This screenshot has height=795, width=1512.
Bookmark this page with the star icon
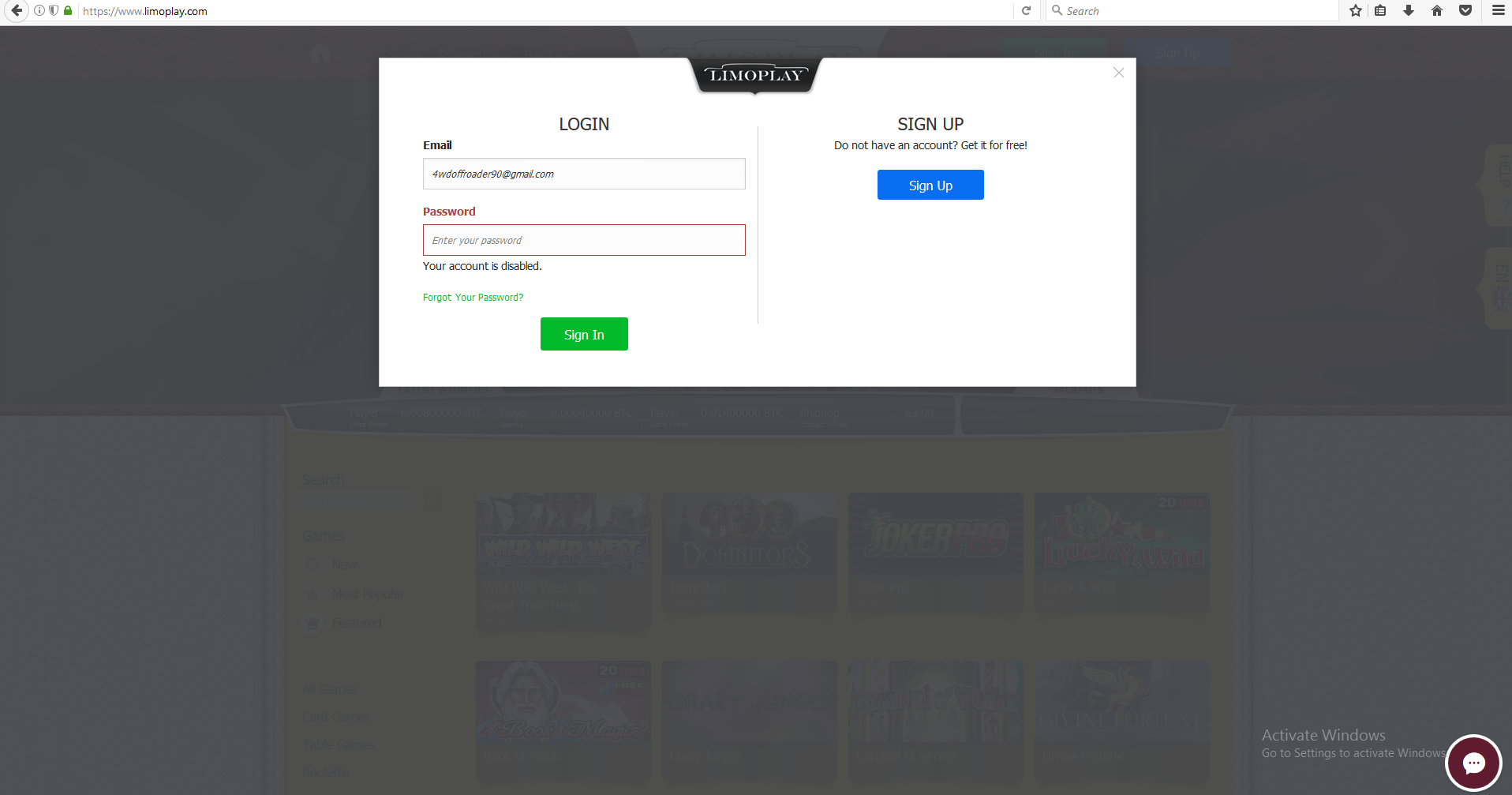tap(1356, 11)
